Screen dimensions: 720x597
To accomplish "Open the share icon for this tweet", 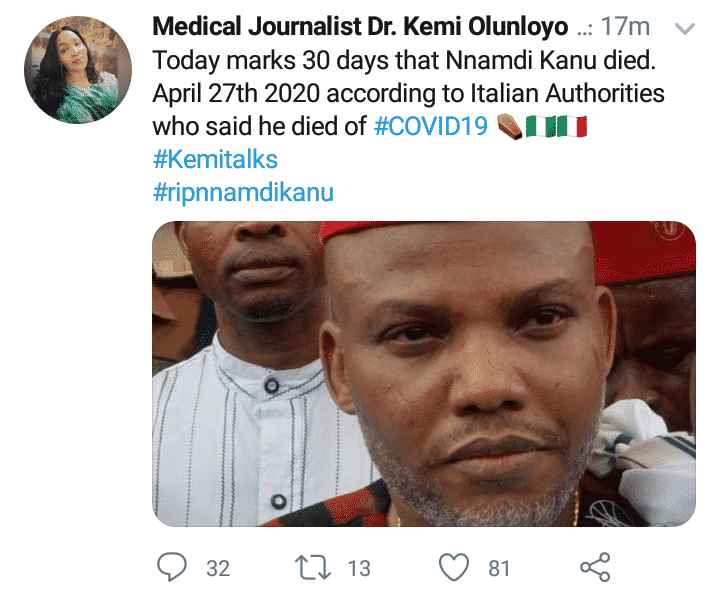I will pos(595,568).
